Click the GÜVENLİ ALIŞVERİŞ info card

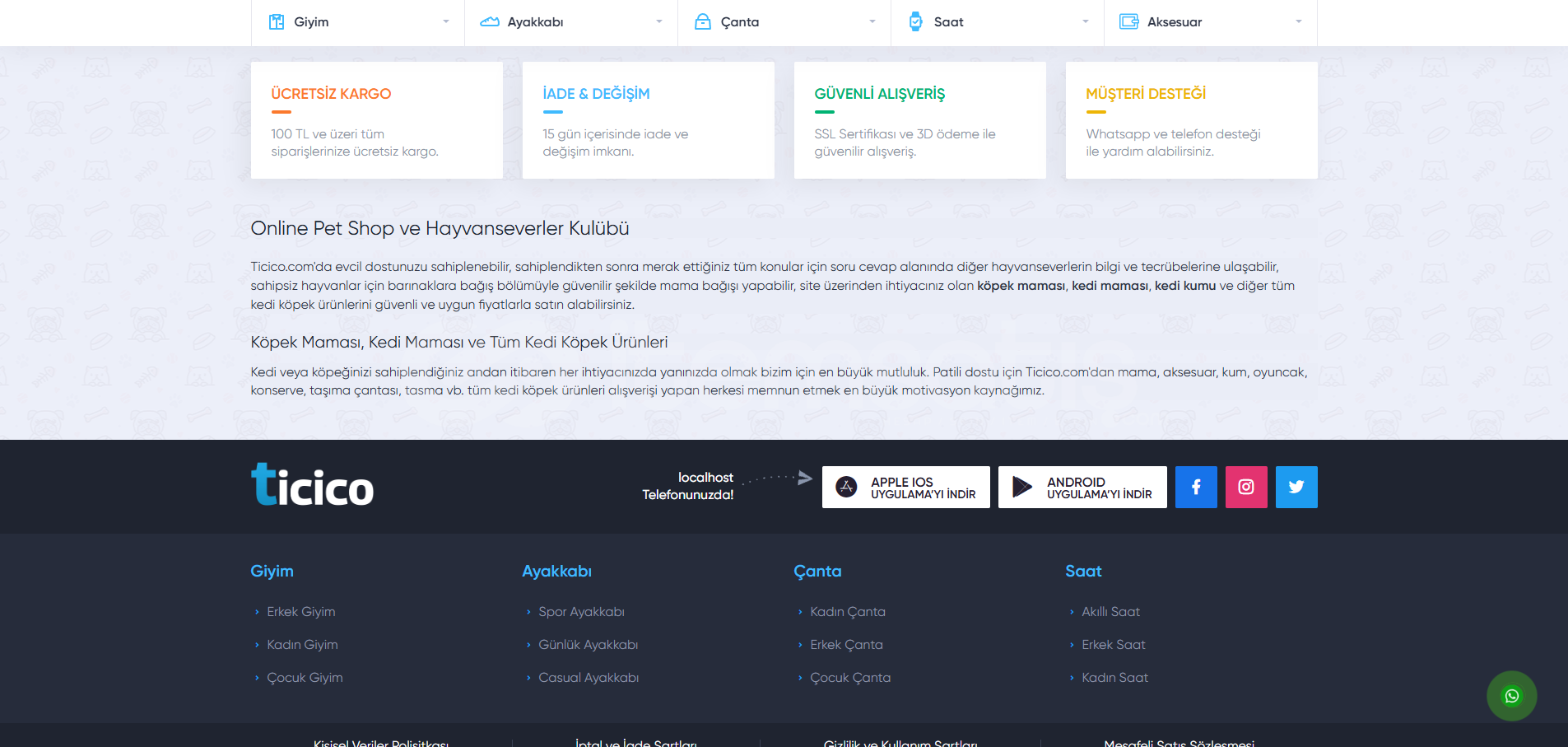coord(920,120)
